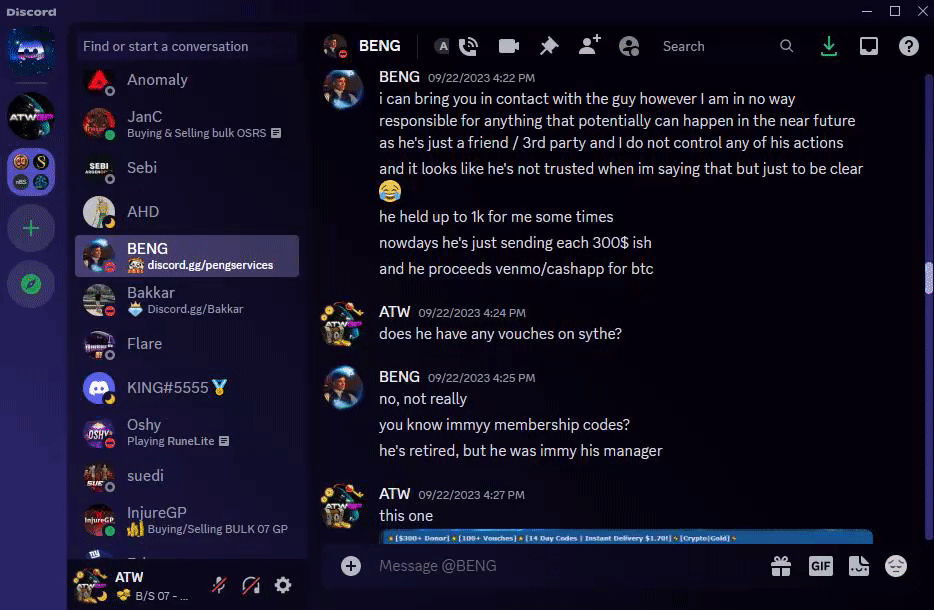Open pinned messages
The image size is (934, 610).
pos(549,46)
